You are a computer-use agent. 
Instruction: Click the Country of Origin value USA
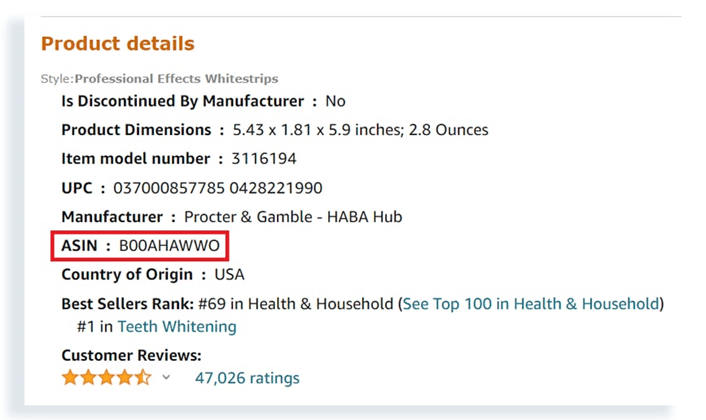pos(229,274)
